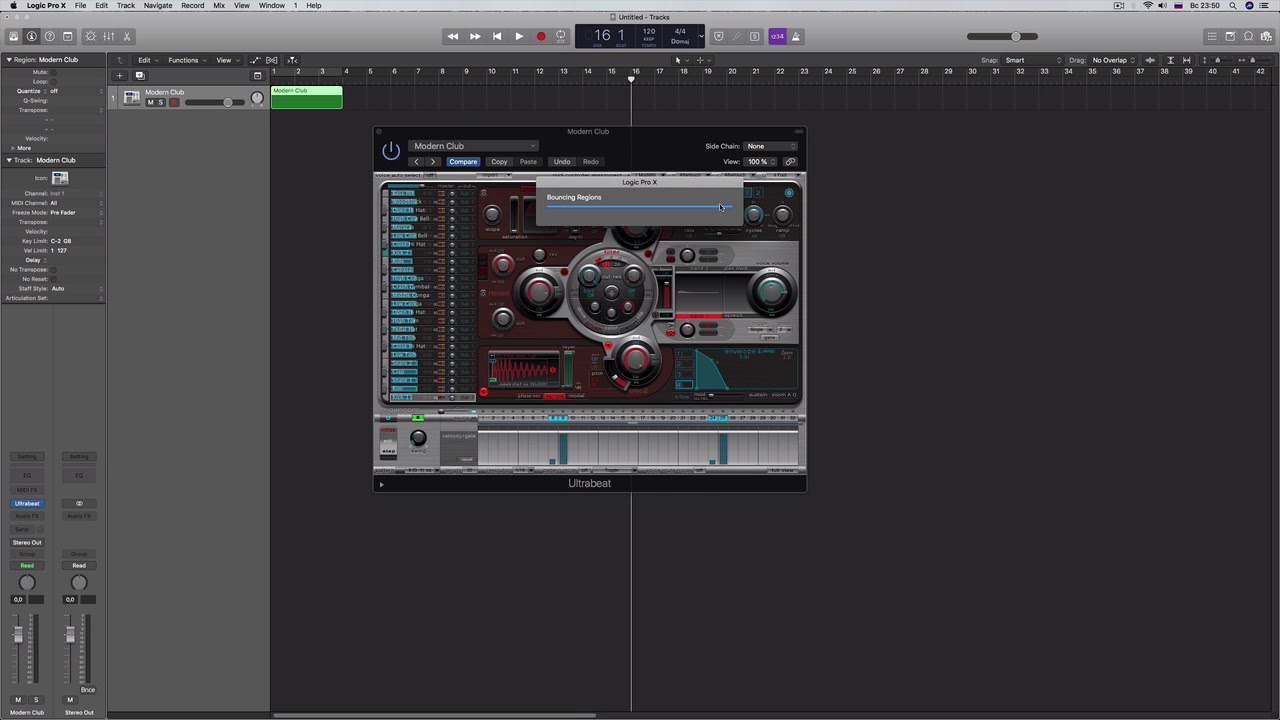Load previous preset with left arrow
The width and height of the screenshot is (1280, 720).
pos(416,162)
